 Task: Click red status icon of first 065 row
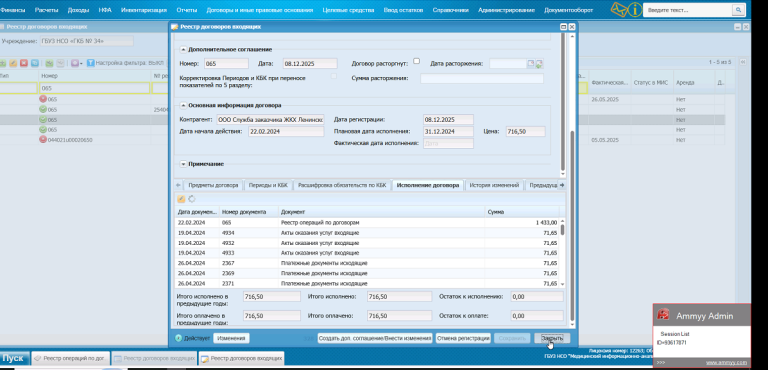coord(43,99)
